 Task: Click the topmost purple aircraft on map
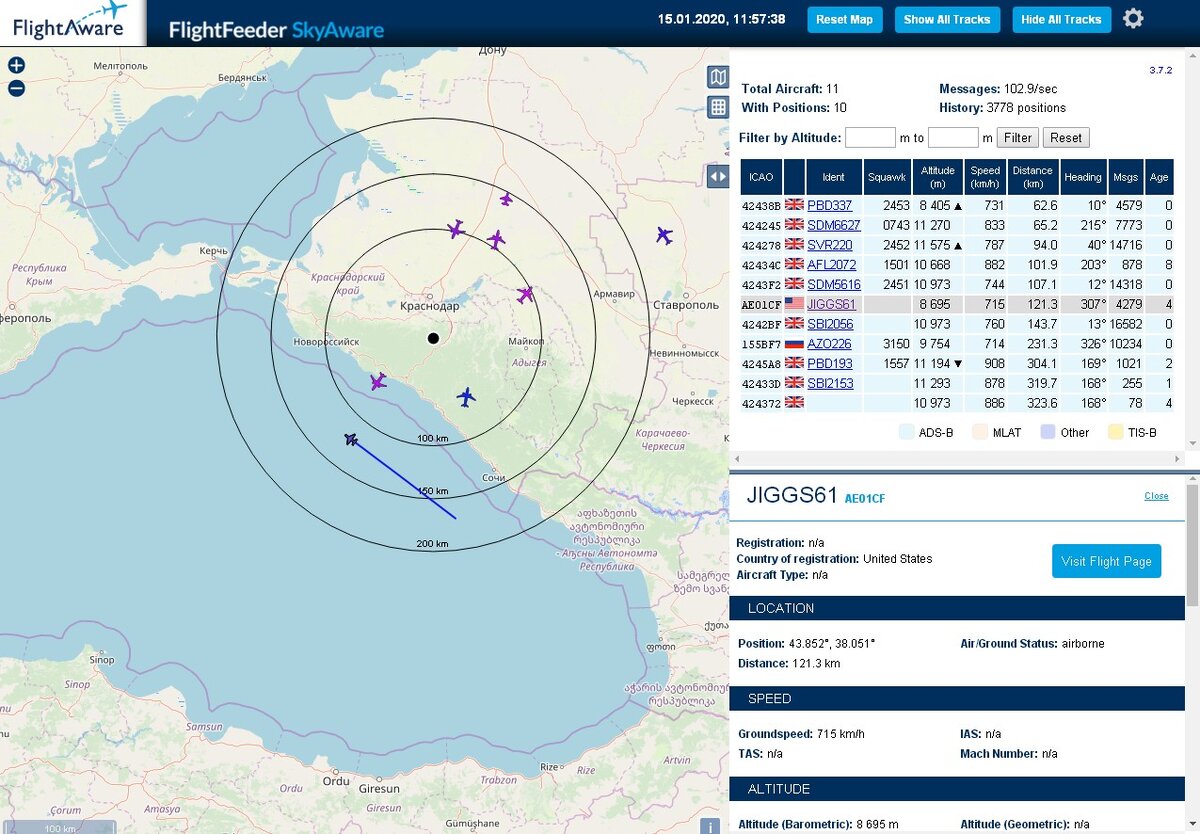point(506,199)
